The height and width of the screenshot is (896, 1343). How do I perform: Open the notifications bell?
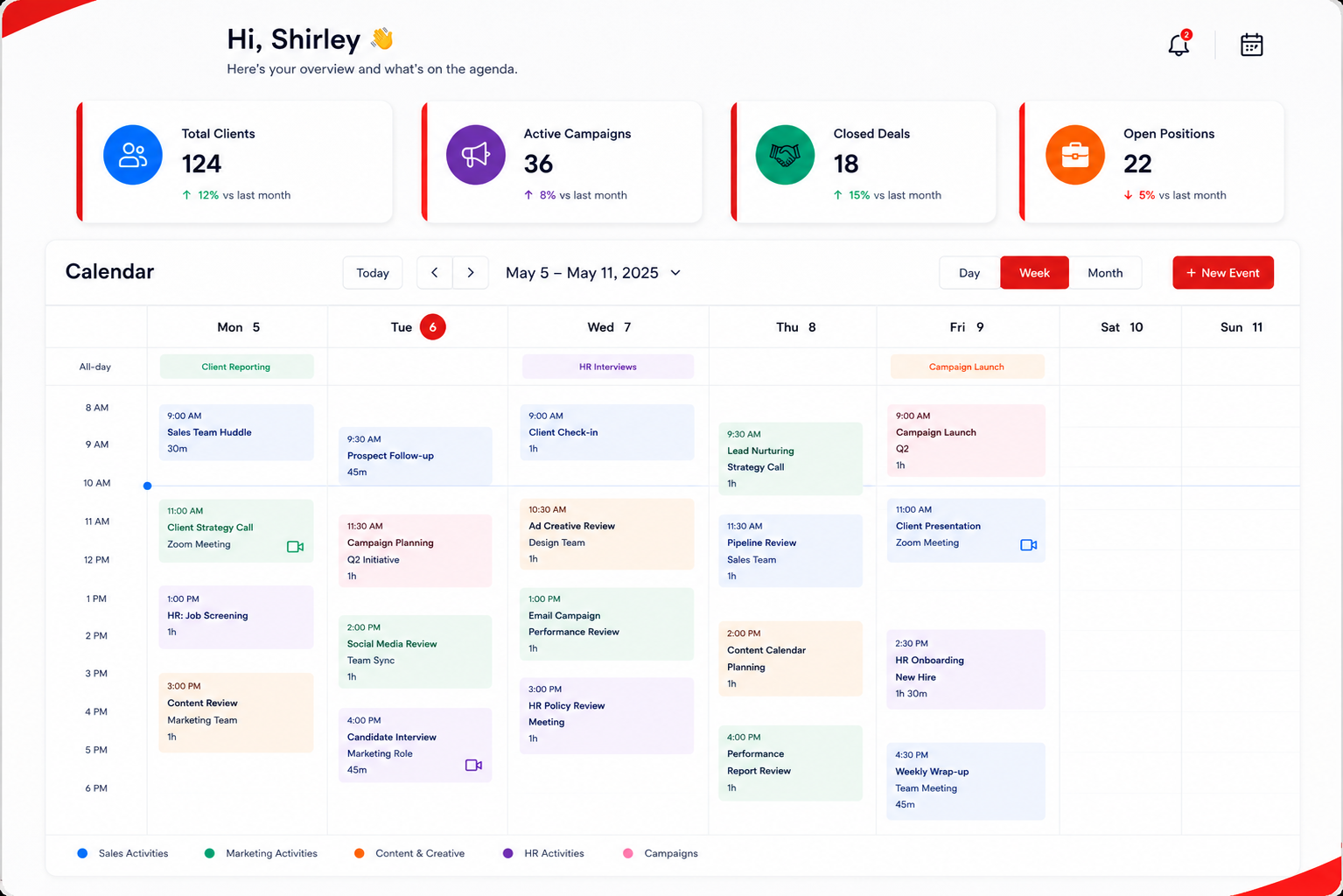pyautogui.click(x=1179, y=45)
